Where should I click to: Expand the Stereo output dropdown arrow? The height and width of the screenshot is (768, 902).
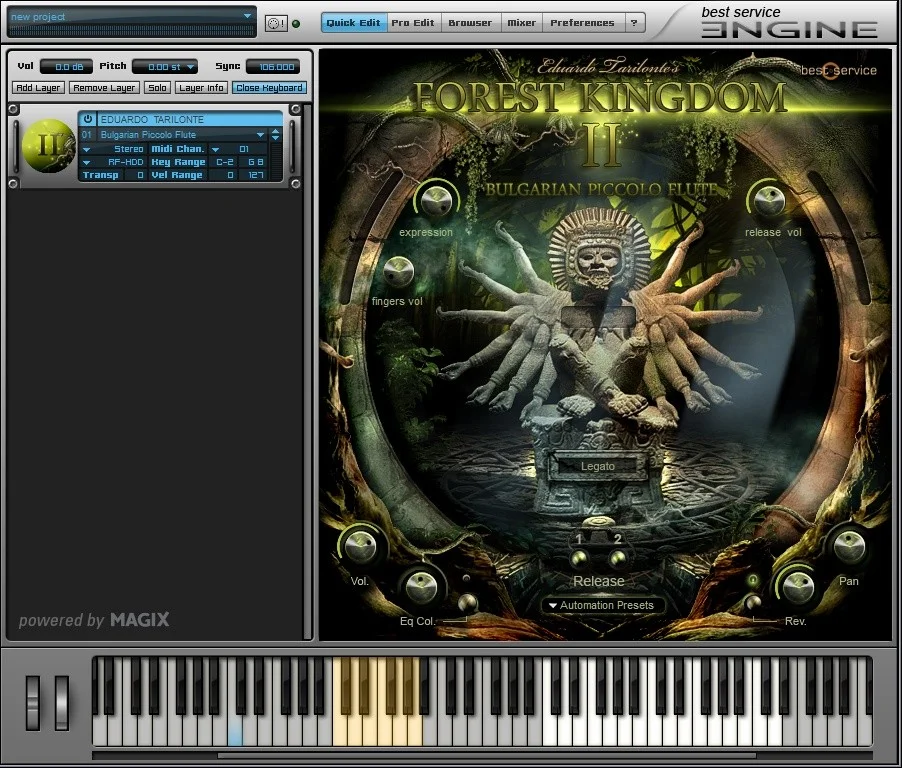(86, 149)
